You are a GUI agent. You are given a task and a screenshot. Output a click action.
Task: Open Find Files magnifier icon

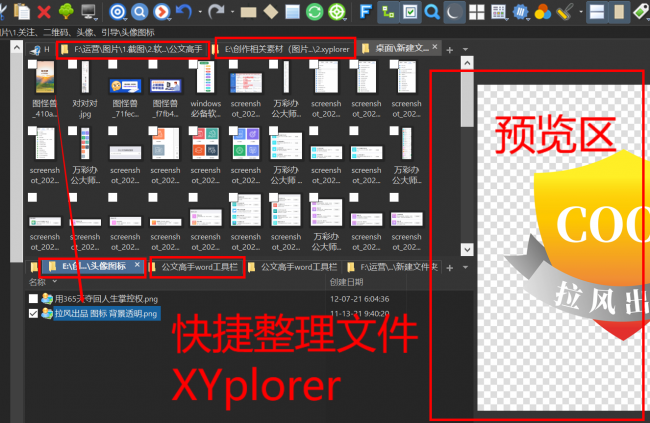(432, 12)
